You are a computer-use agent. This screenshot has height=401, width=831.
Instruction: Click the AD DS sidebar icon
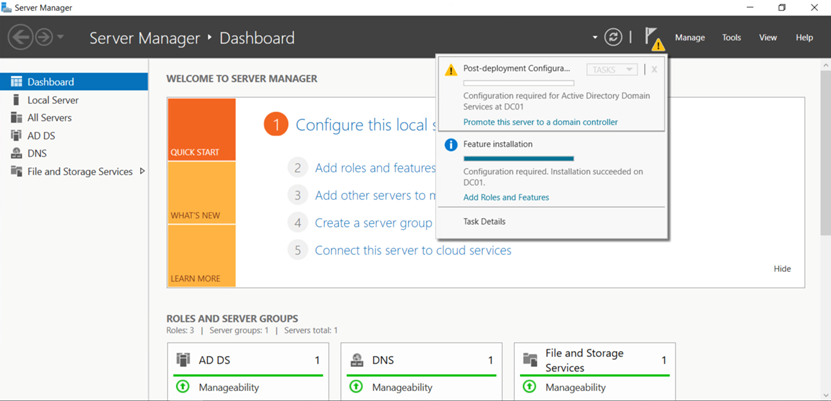click(16, 136)
